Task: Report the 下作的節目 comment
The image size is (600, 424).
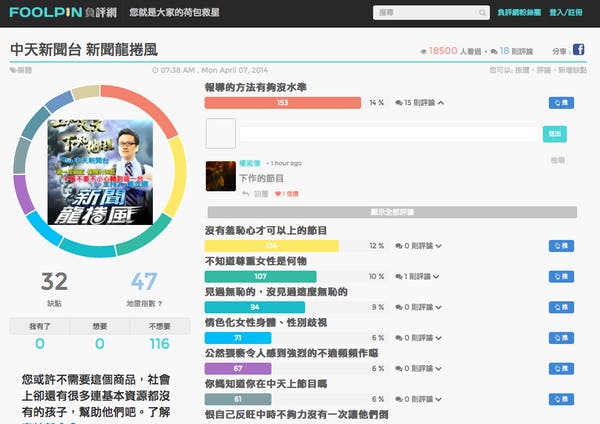Action: pyautogui.click(x=558, y=160)
